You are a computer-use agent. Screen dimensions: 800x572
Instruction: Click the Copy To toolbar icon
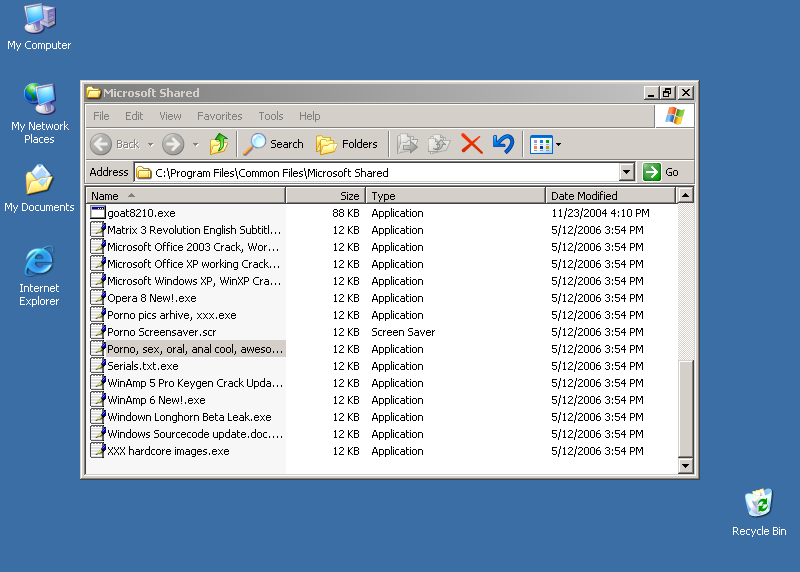[x=439, y=144]
